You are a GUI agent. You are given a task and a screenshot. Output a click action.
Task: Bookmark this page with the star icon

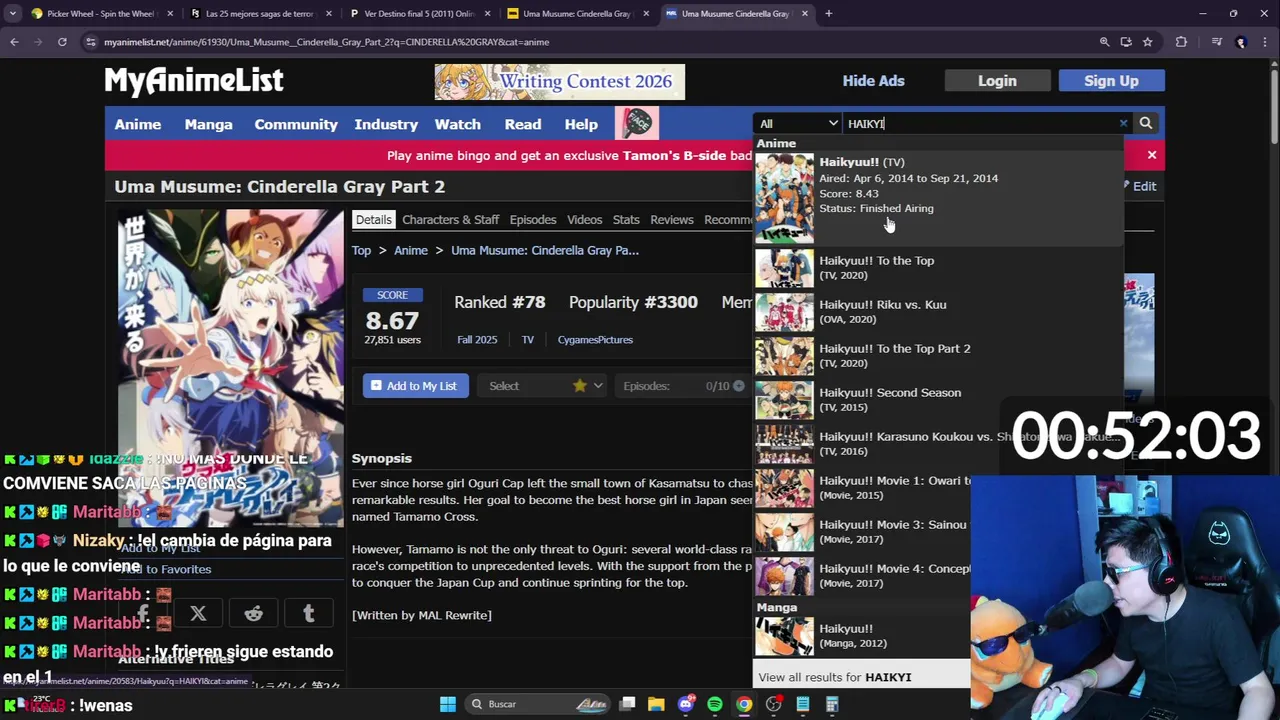point(1147,42)
